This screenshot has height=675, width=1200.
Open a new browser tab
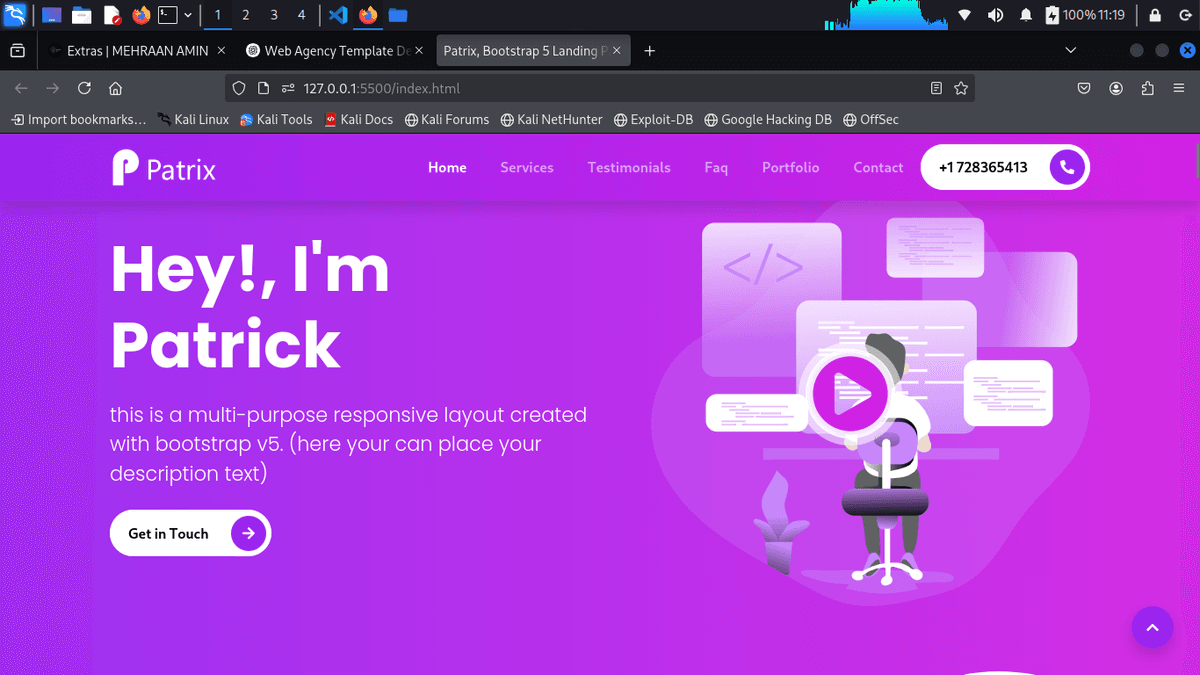coord(650,50)
